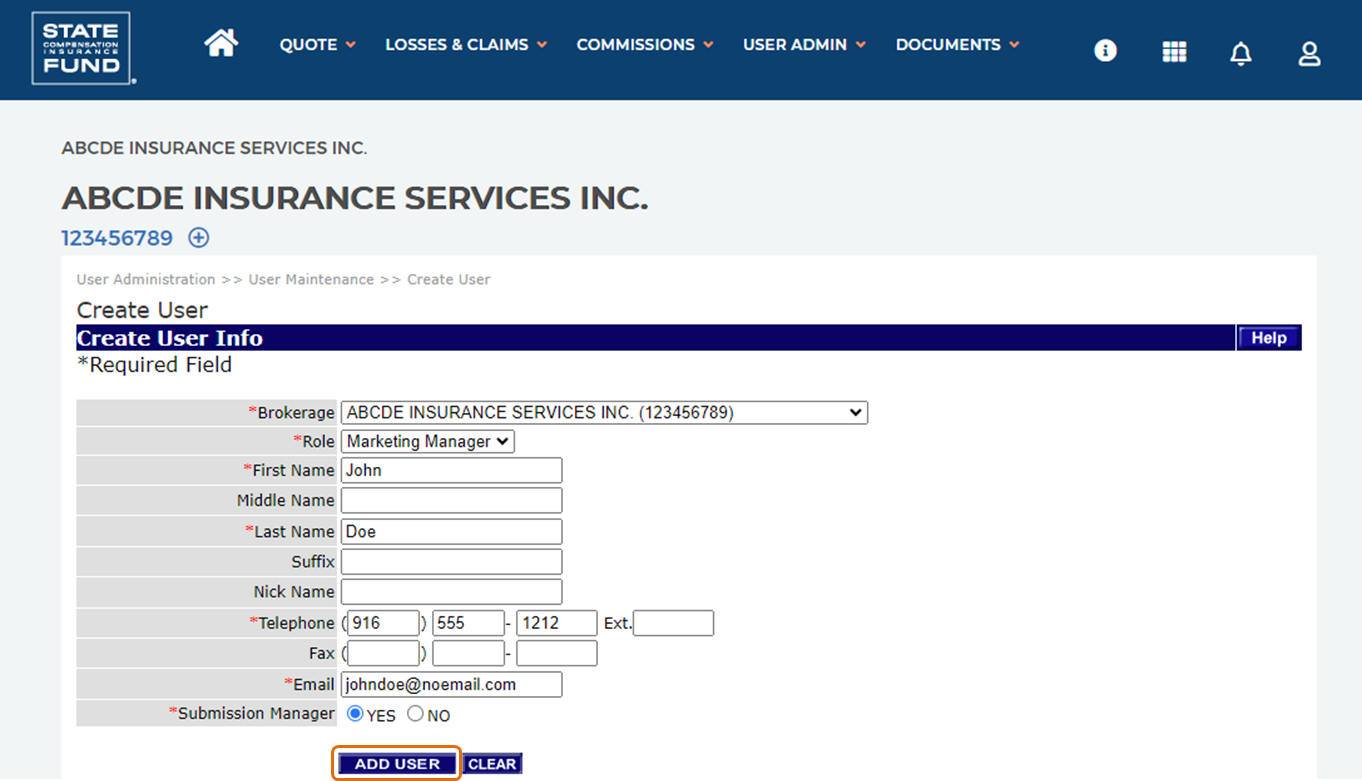Expand the plus icon beside 123456789

[x=199, y=238]
